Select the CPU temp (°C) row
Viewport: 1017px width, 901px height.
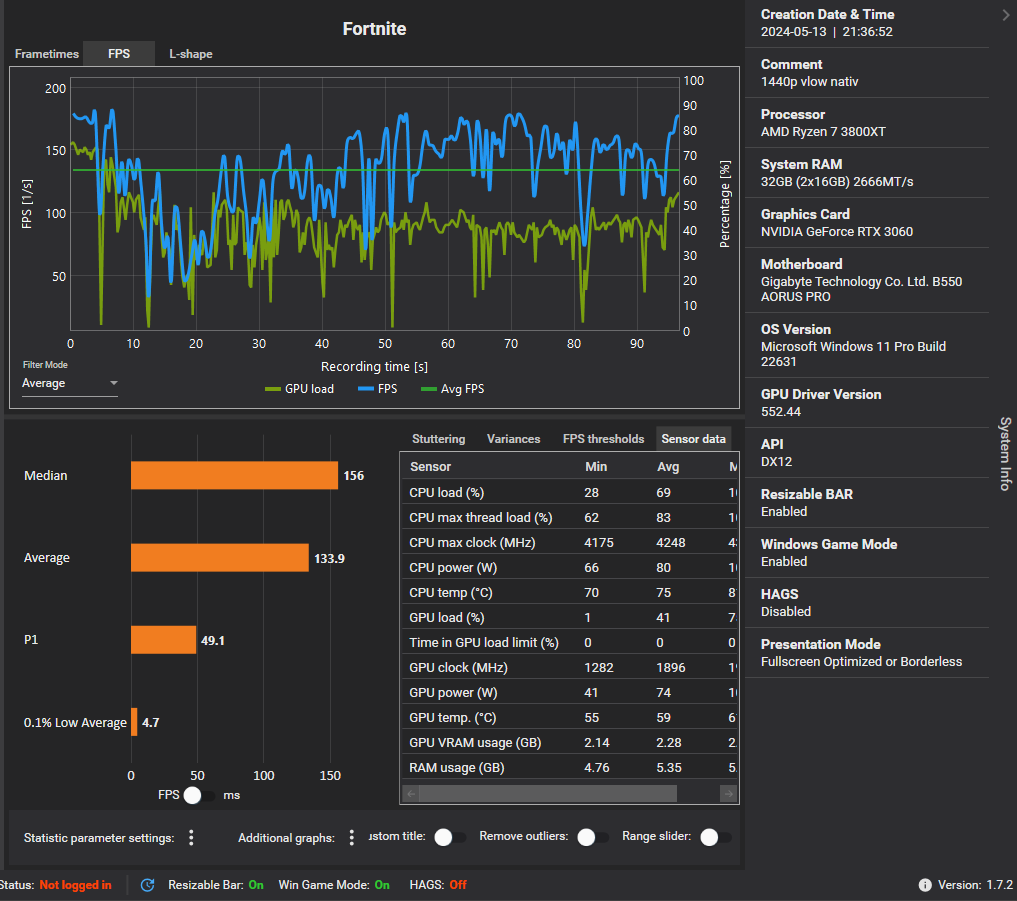coord(569,592)
